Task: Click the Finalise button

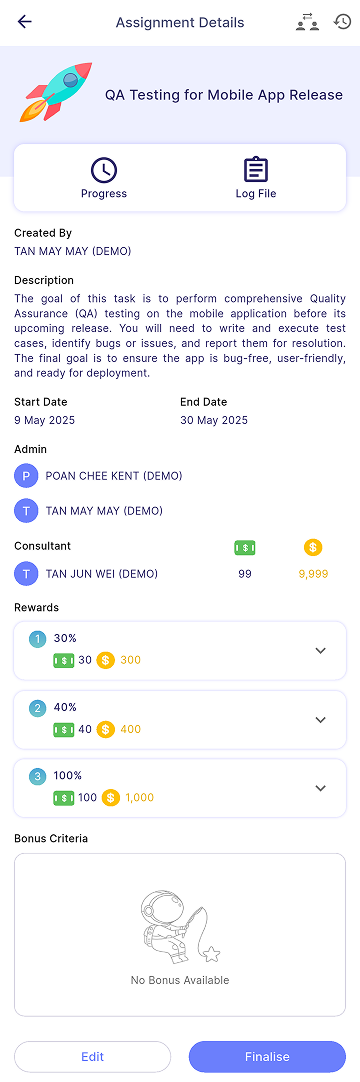Action: 268,1056
